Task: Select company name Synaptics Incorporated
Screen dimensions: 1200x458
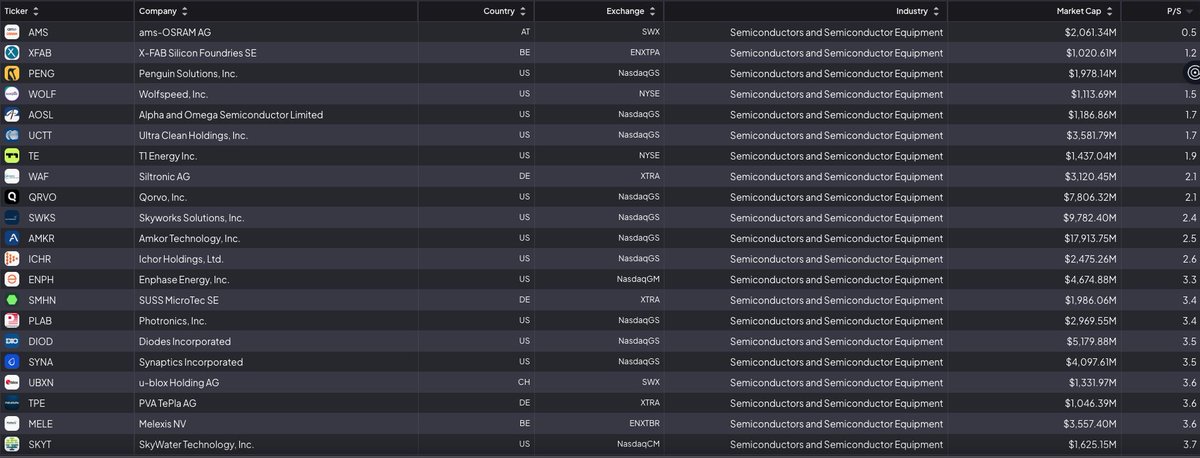Action: 191,362
